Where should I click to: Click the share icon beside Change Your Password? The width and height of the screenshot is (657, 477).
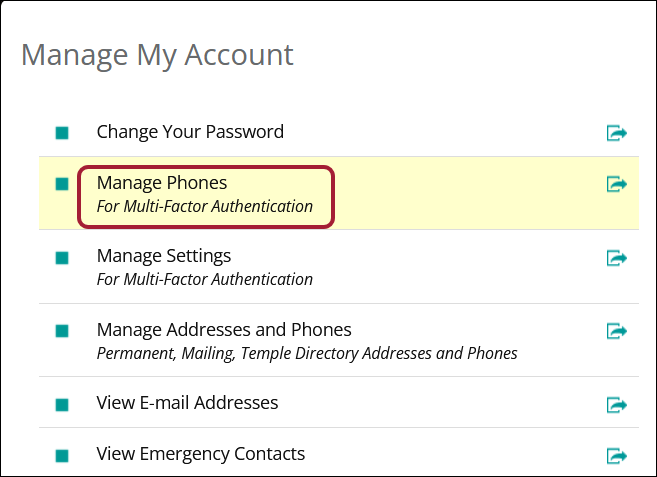click(x=617, y=132)
